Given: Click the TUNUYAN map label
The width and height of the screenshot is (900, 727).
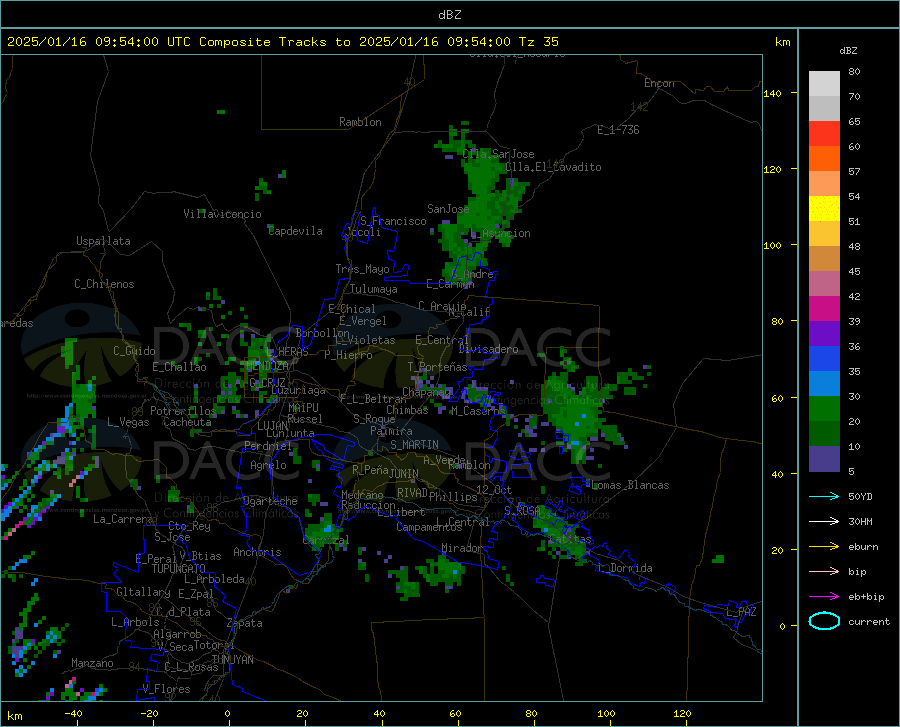Looking at the screenshot, I should (x=232, y=660).
